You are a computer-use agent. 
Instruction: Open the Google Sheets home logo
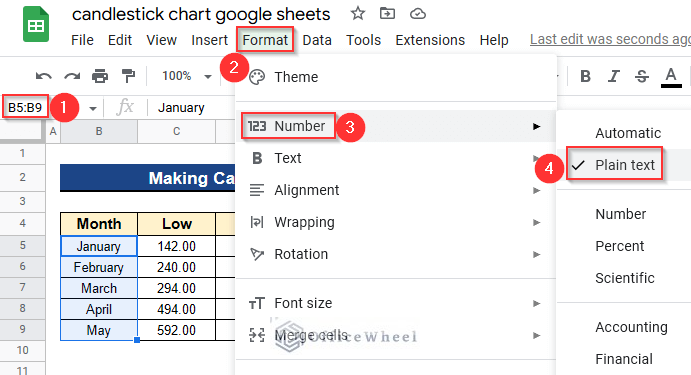(x=36, y=25)
